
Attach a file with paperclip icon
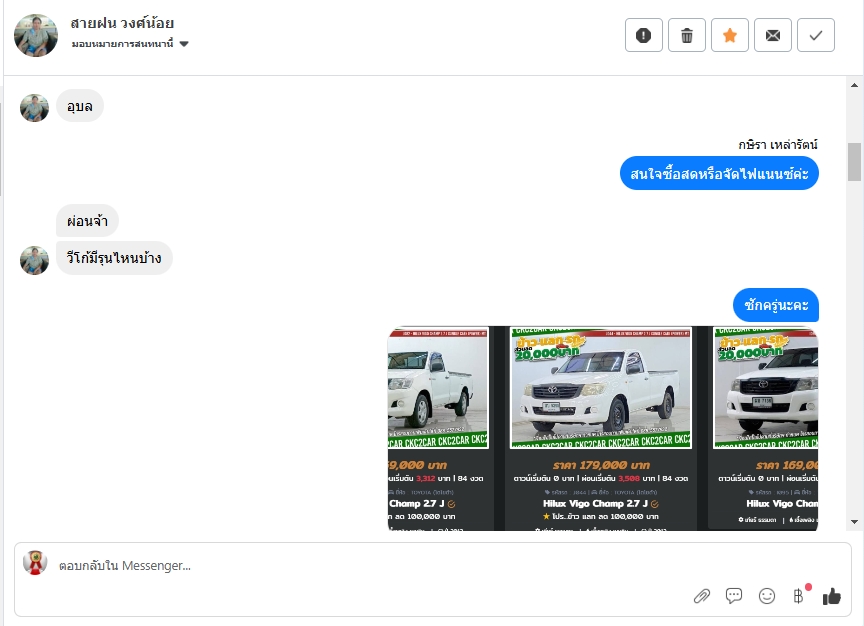[x=701, y=596]
